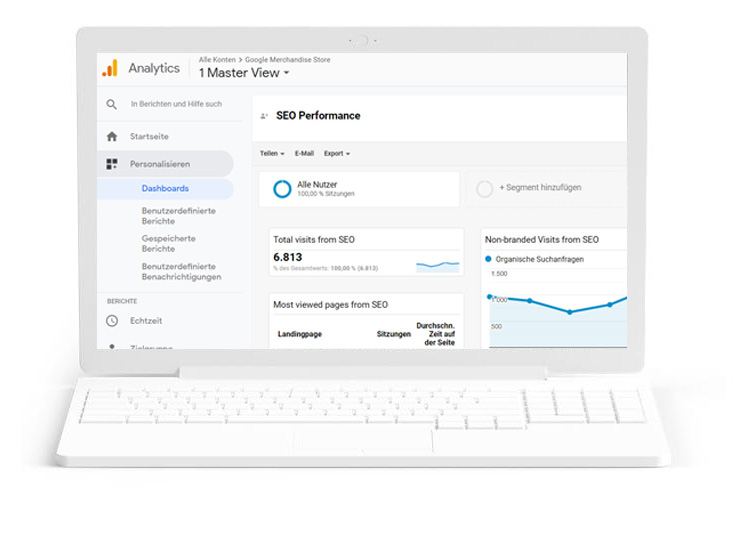739x548 pixels.
Task: Open the Export dropdown menu
Action: pyautogui.click(x=337, y=154)
